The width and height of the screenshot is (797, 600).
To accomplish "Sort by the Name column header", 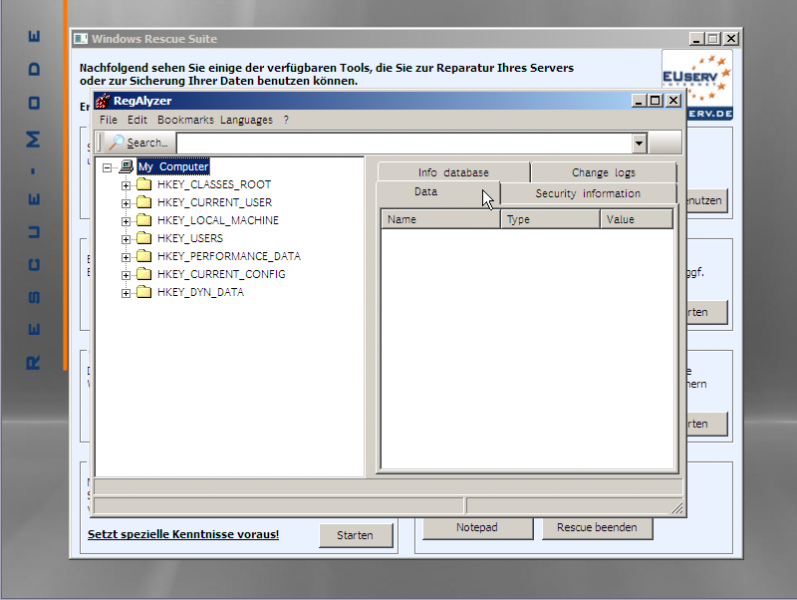I will pos(441,219).
